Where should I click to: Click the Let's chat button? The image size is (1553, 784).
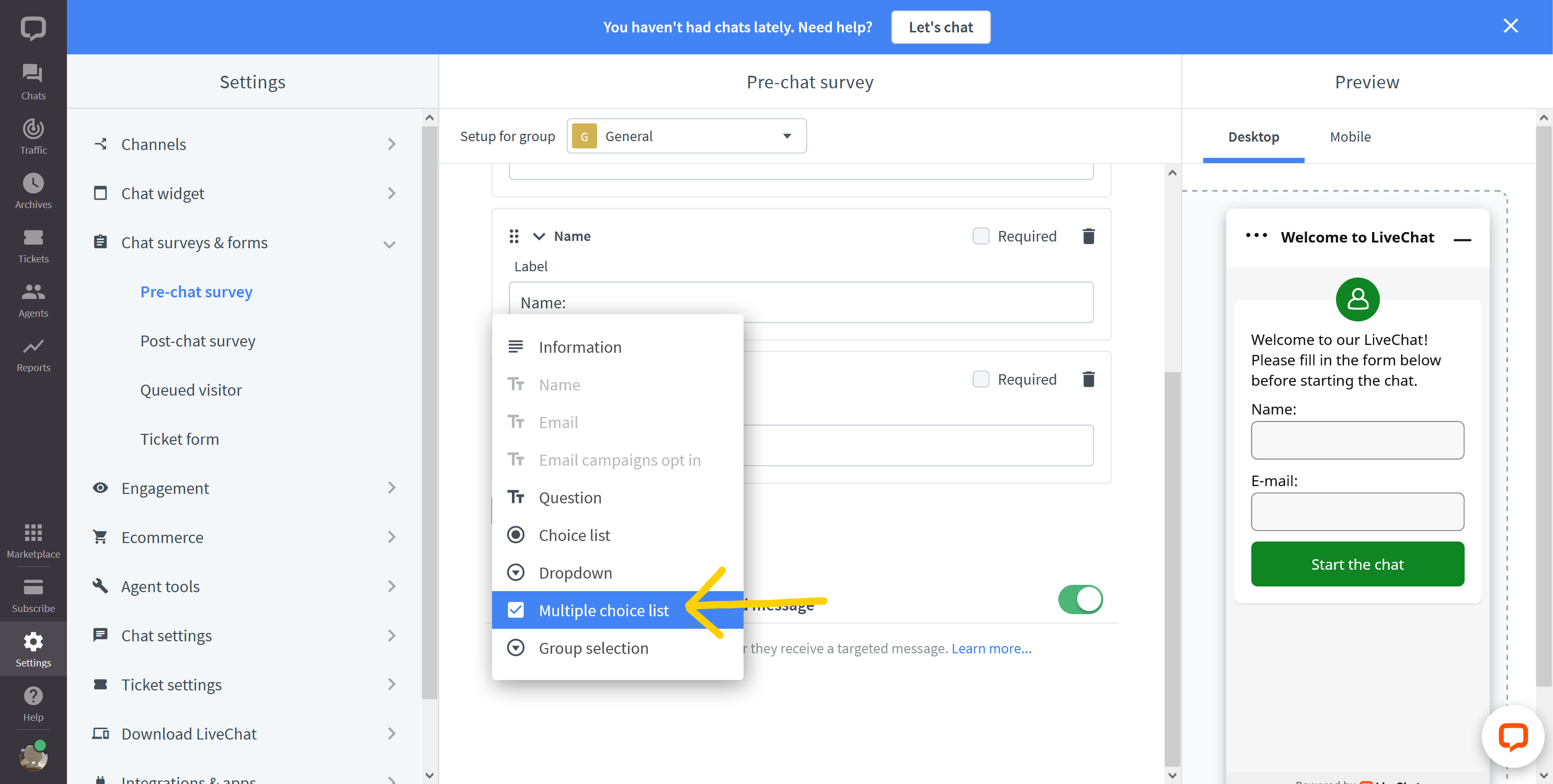(x=941, y=27)
